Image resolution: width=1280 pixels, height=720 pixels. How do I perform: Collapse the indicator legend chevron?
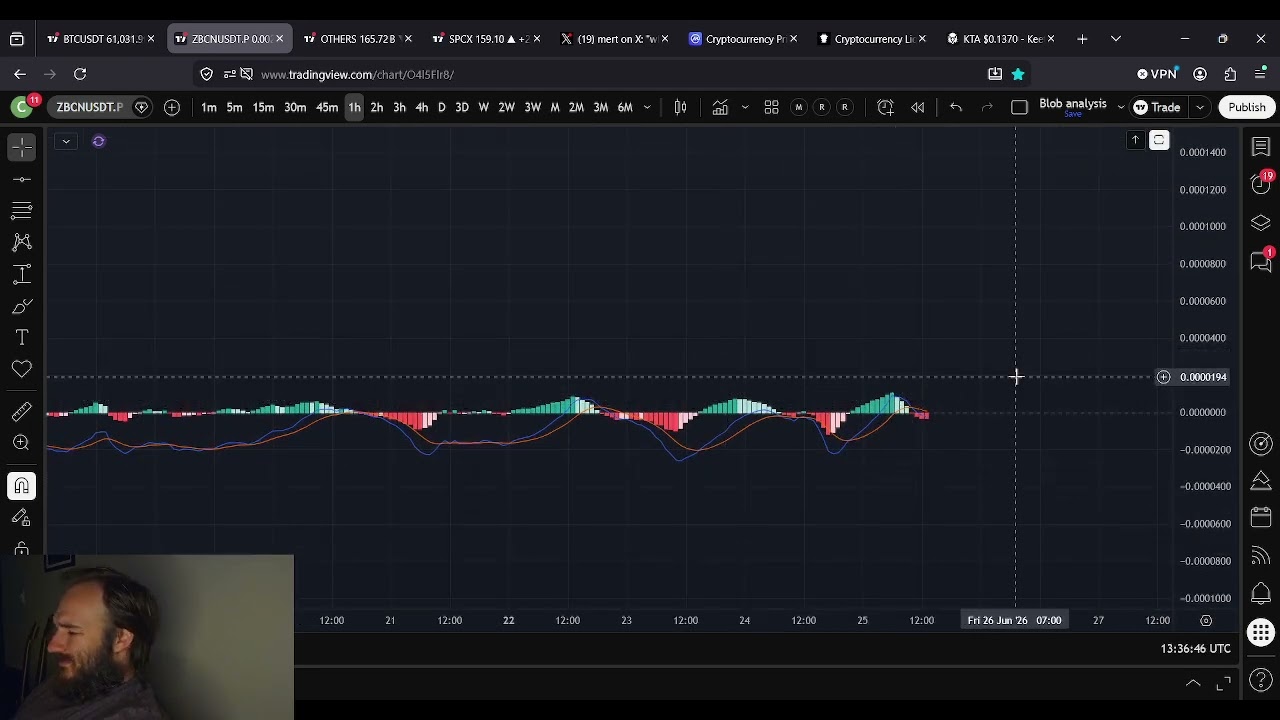click(x=65, y=141)
